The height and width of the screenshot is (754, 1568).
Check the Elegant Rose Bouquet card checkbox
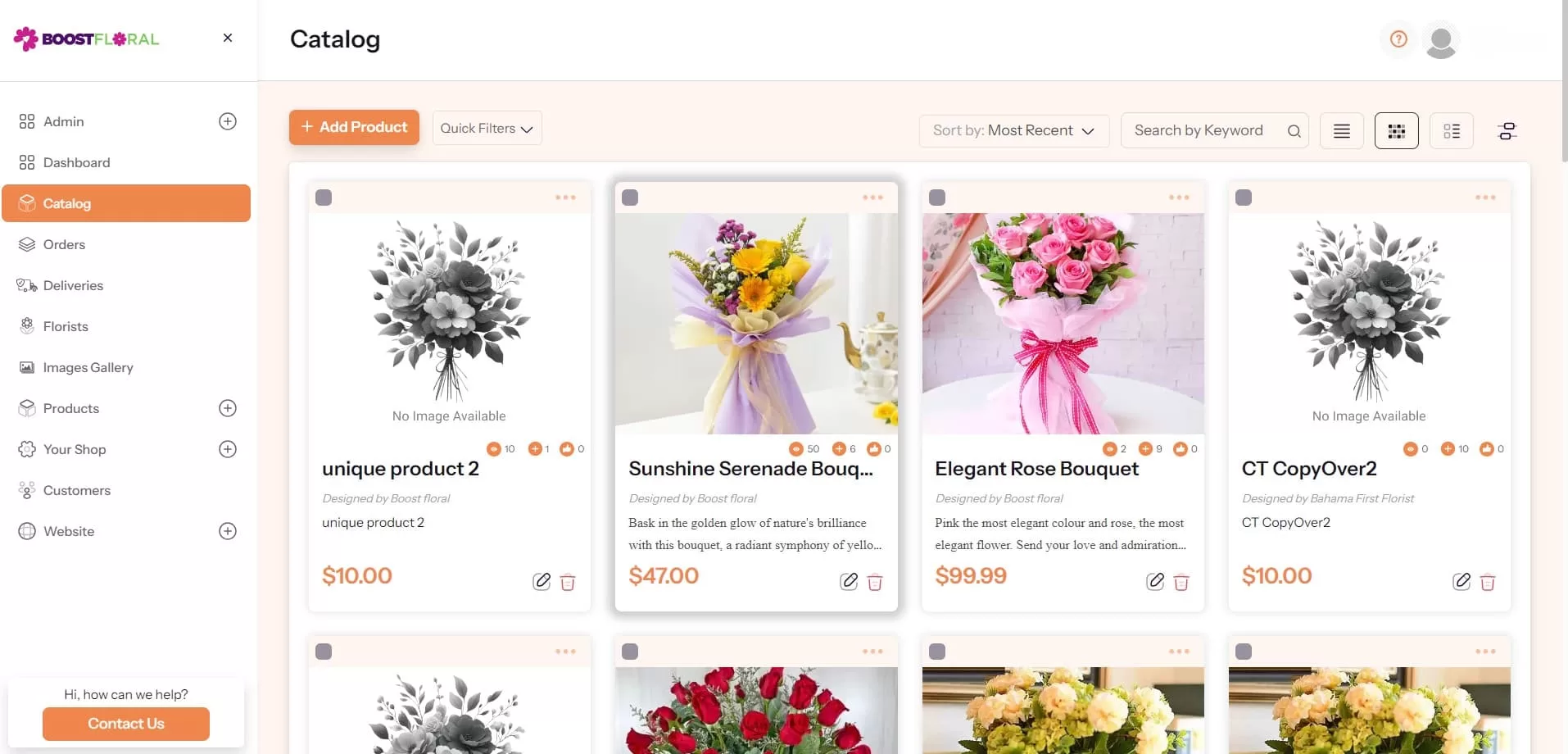point(937,198)
